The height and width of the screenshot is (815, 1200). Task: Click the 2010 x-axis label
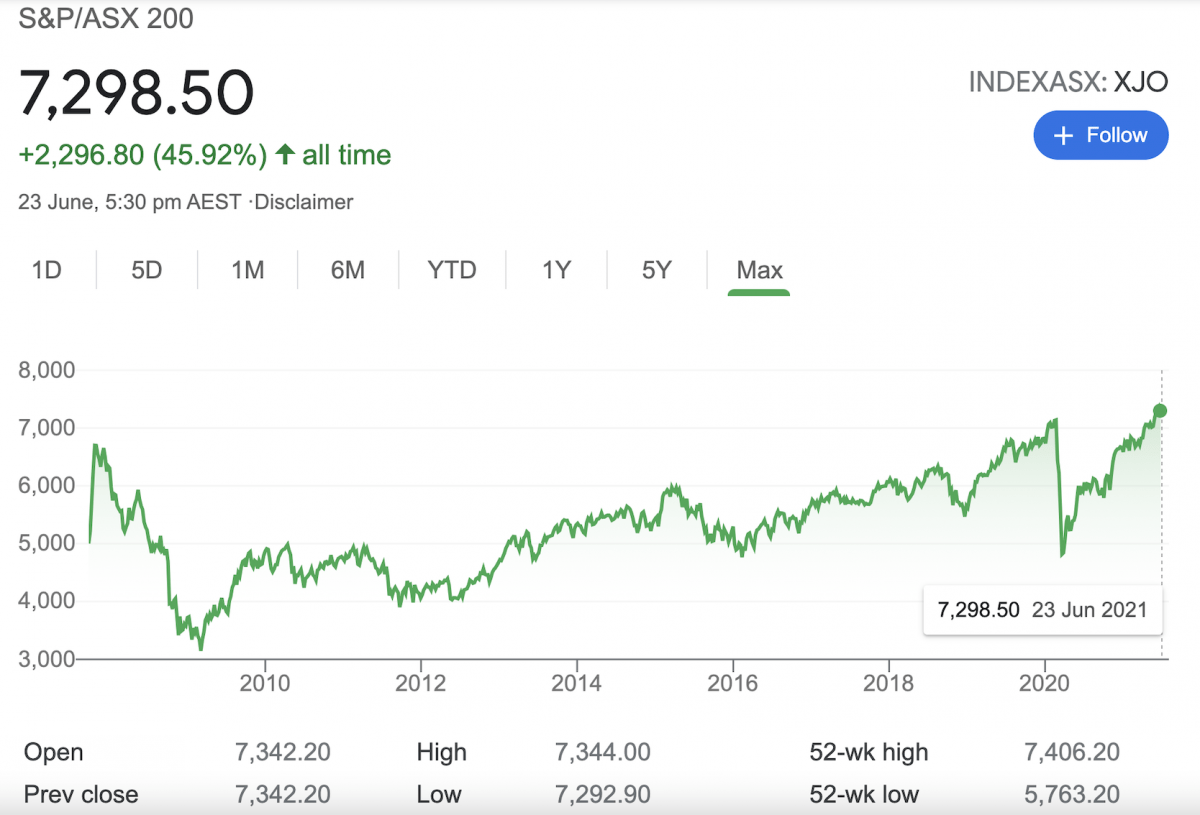tap(265, 683)
